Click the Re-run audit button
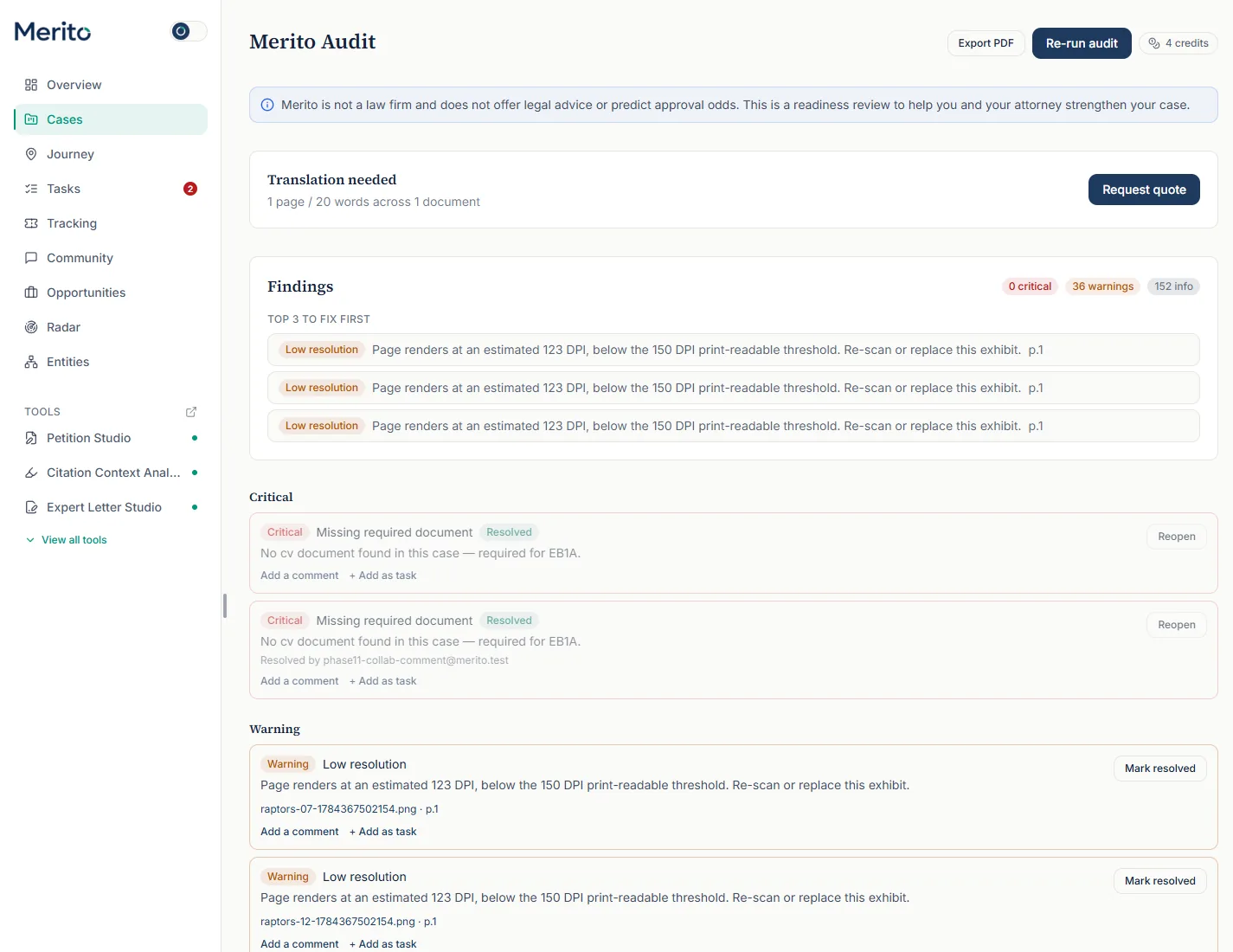This screenshot has width=1233, height=952. click(x=1082, y=43)
